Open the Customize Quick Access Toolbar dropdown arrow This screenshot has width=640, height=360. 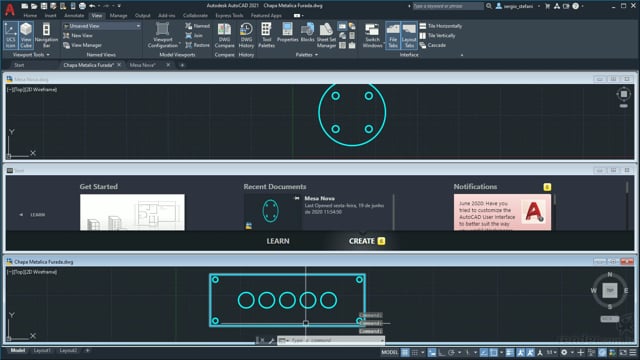(x=119, y=6)
